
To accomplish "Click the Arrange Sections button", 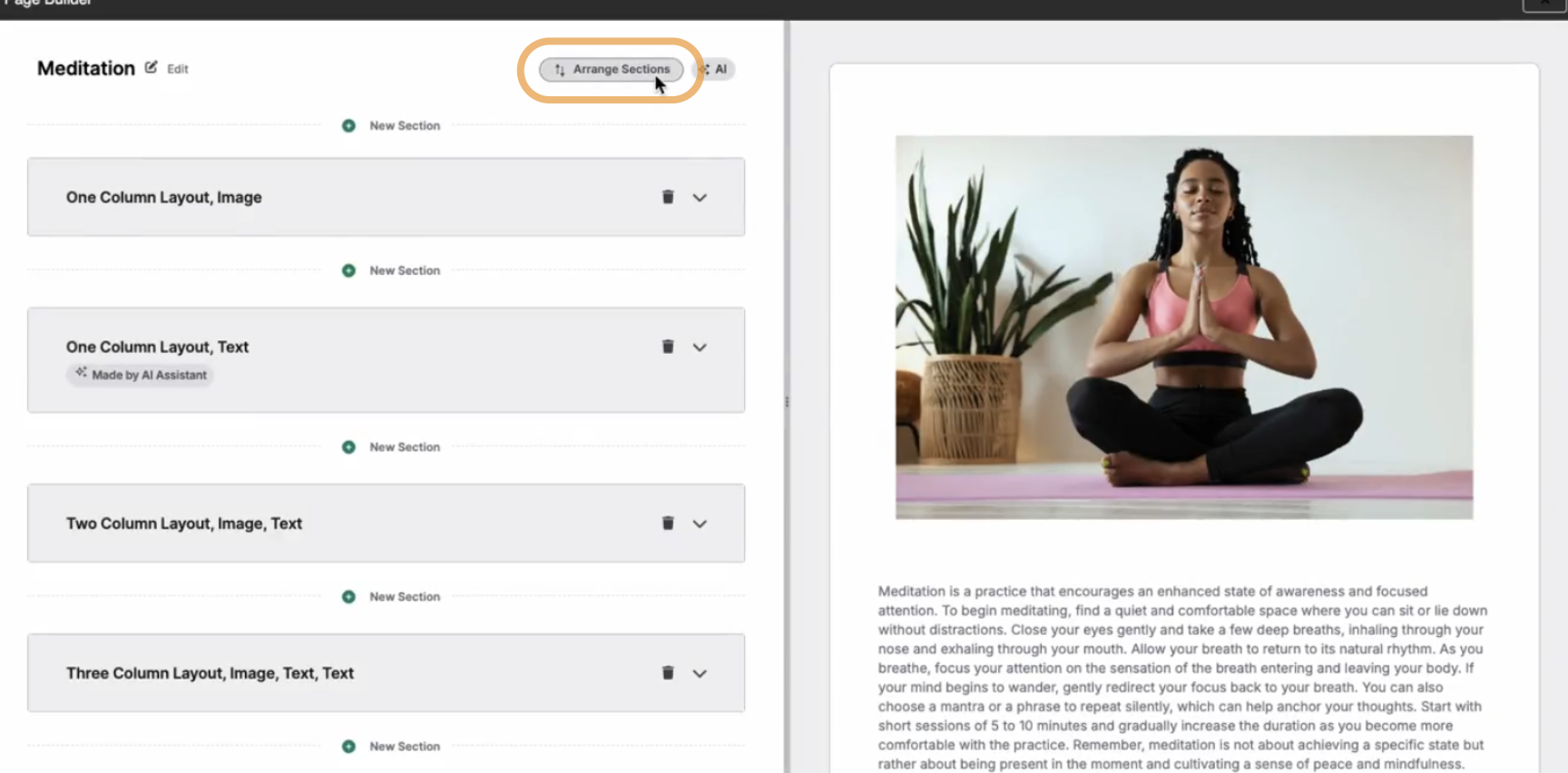I will click(612, 69).
